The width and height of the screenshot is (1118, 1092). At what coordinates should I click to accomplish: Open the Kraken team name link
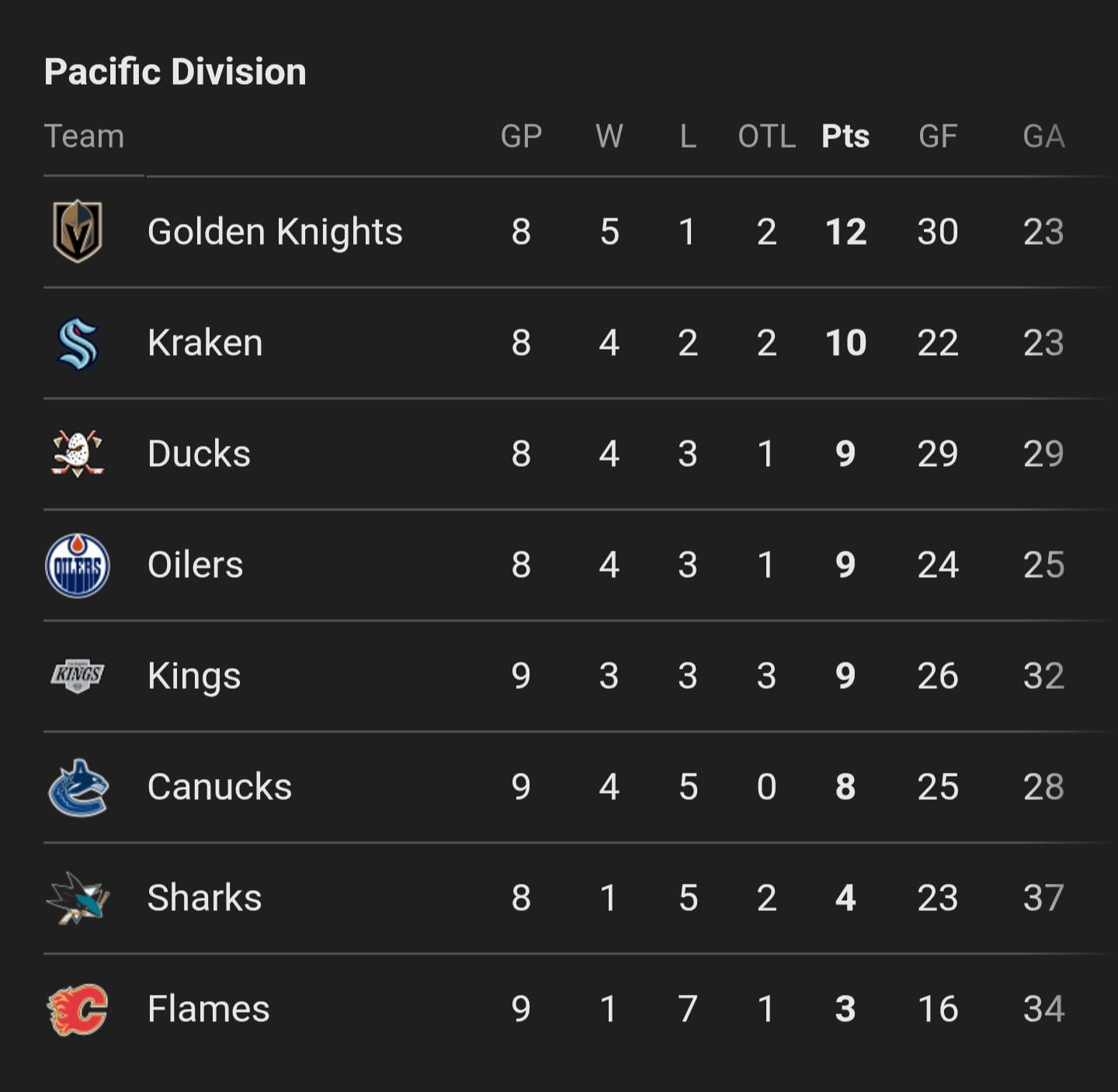[205, 343]
